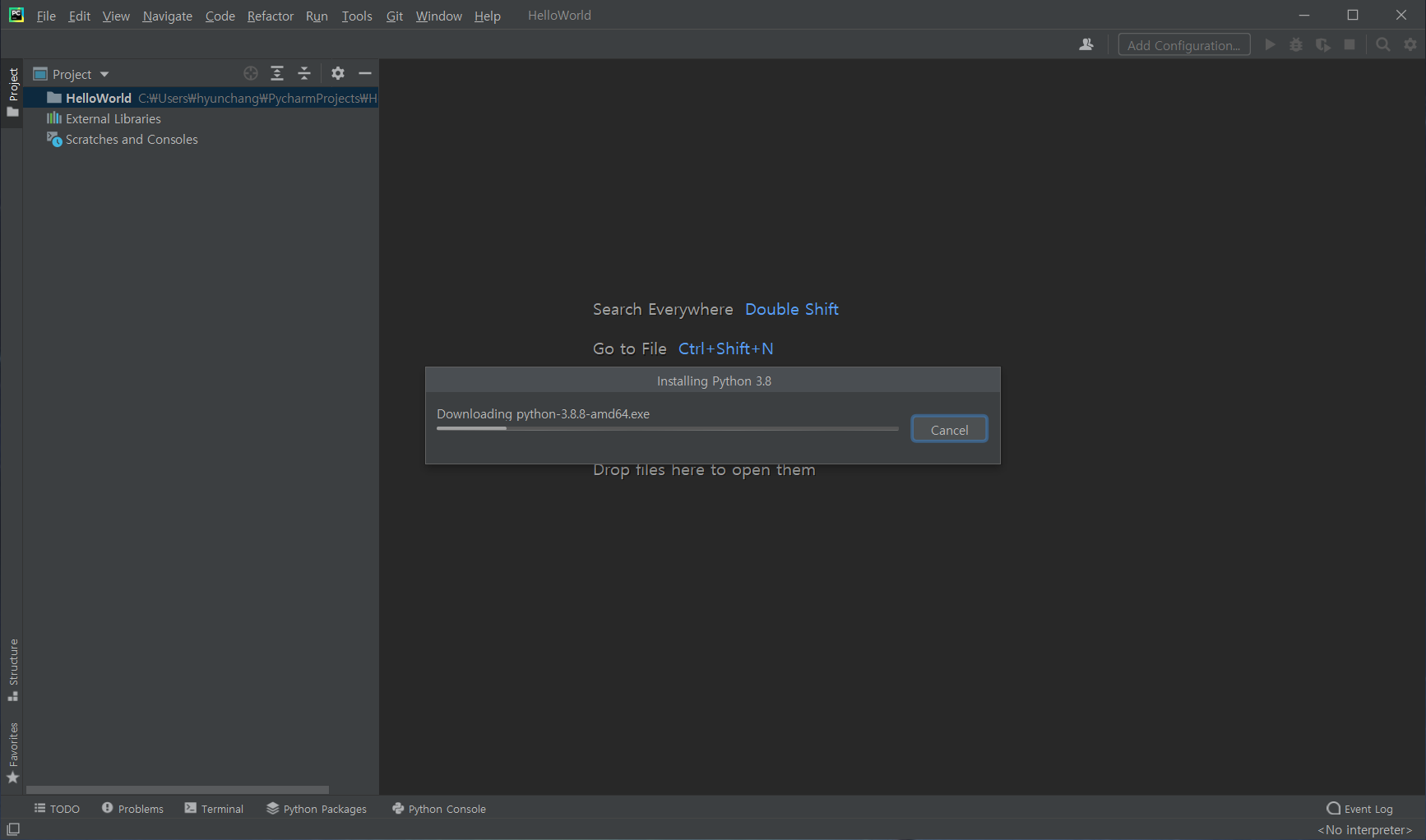Open the Run menu
Image resolution: width=1426 pixels, height=840 pixels.
[317, 16]
